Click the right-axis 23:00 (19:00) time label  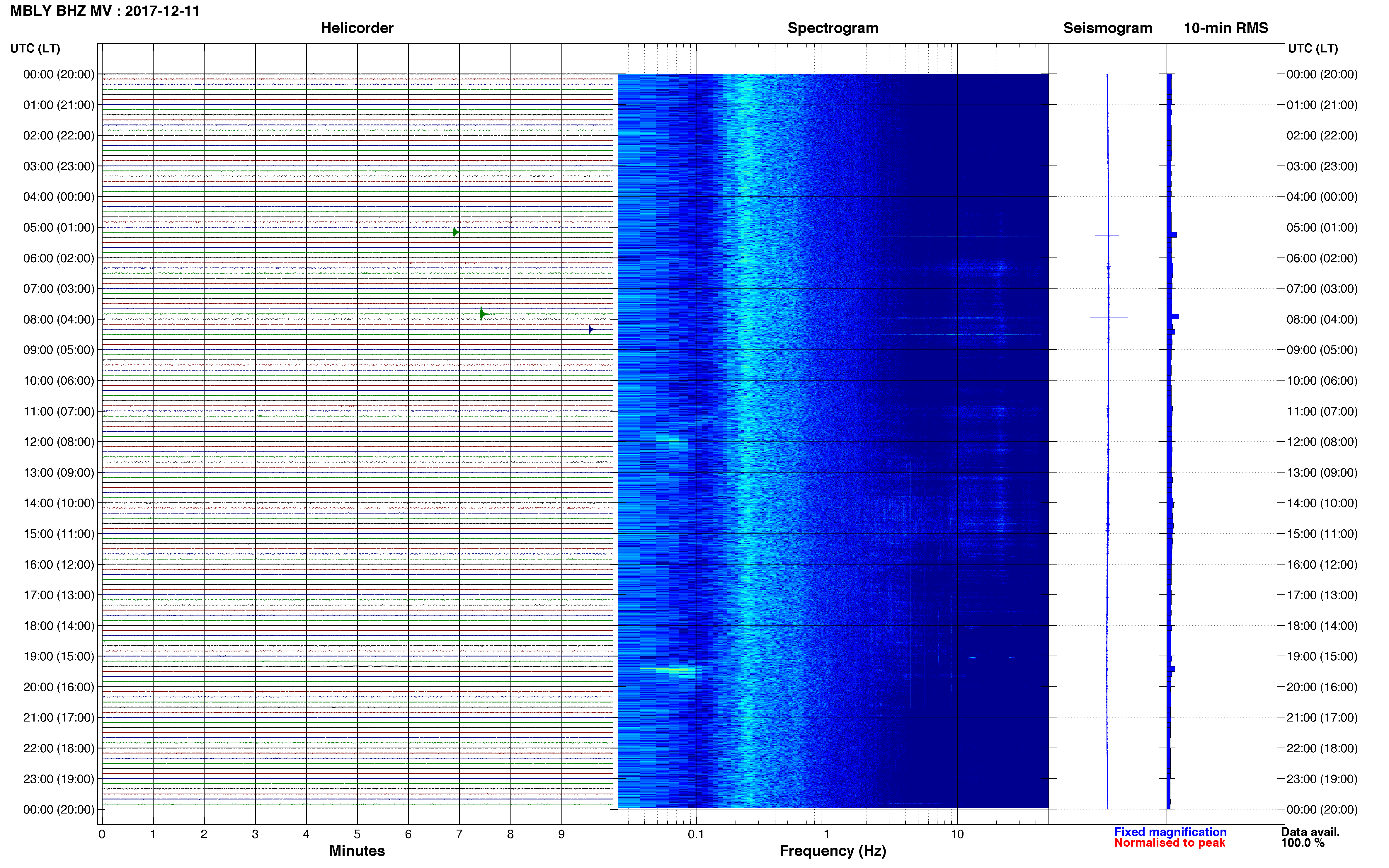[1322, 779]
